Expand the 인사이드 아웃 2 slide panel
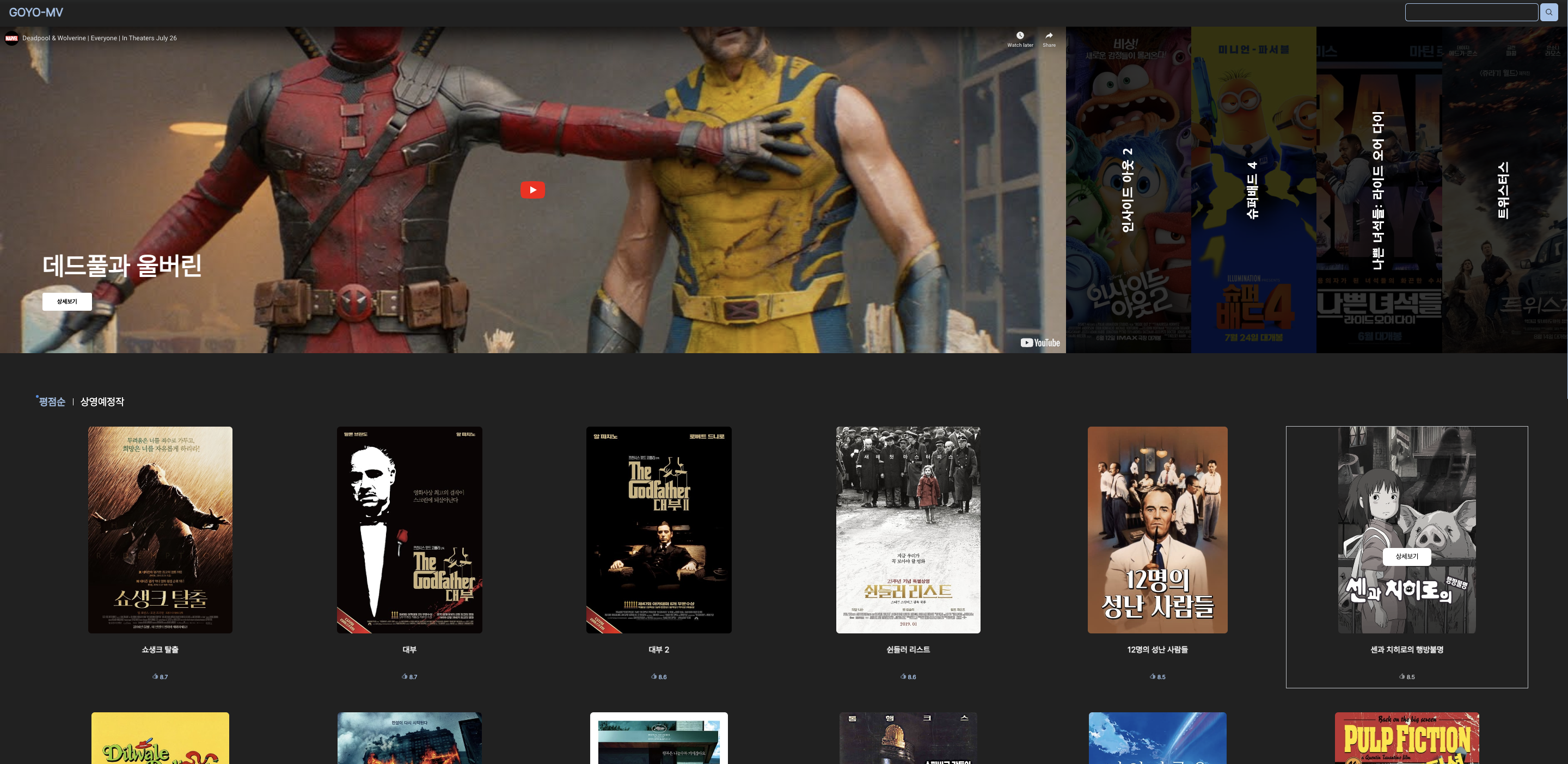 point(1128,190)
